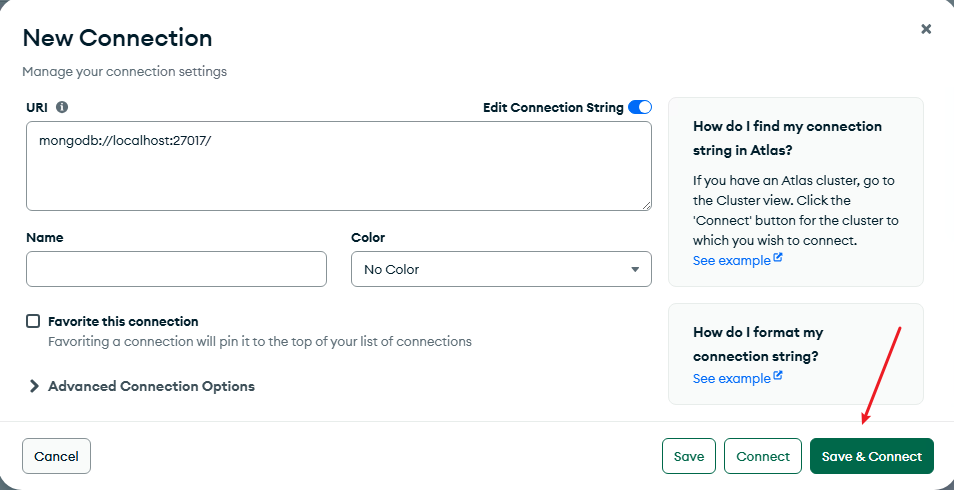The height and width of the screenshot is (490, 954).
Task: Click the info icon next to URI
Action: pos(62,107)
